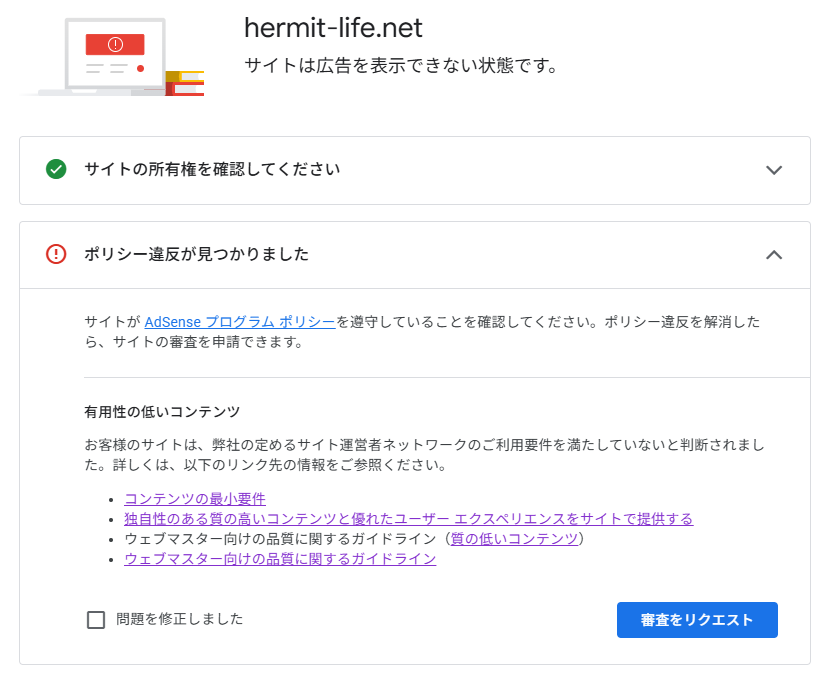This screenshot has height=688, width=827.
Task: Click the green checkmark ownership status icon
Action: tap(56, 169)
